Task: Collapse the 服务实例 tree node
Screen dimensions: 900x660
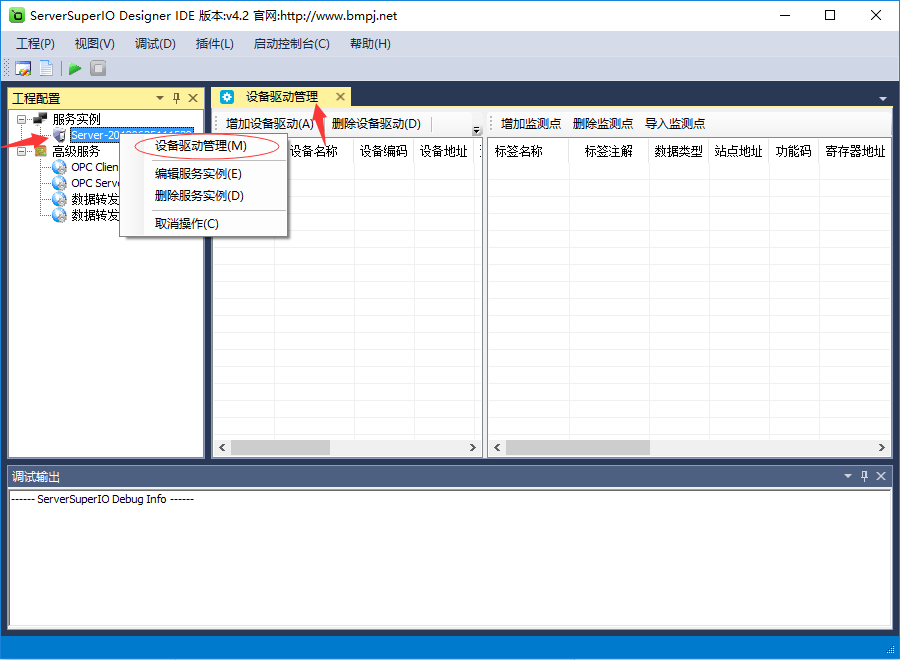Action: point(21,119)
